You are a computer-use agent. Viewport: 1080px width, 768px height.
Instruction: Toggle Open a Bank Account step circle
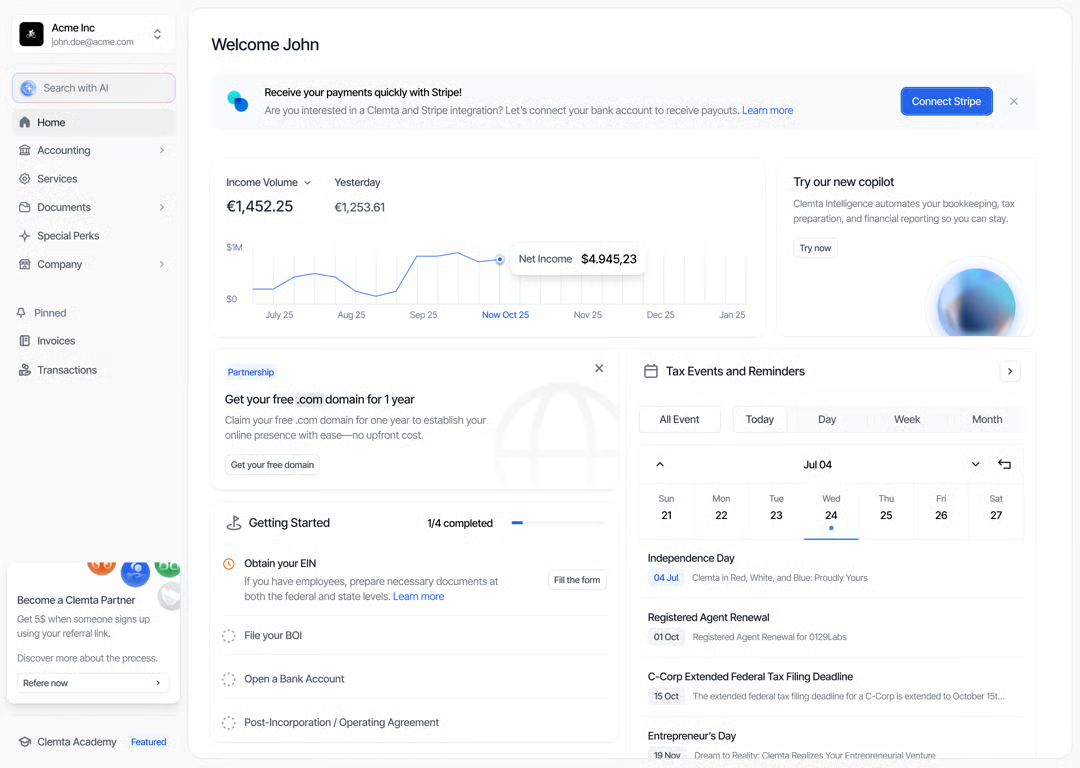[x=229, y=679]
